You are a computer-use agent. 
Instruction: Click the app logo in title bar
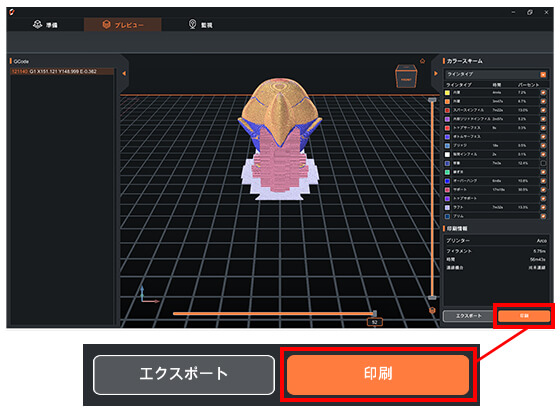pyautogui.click(x=12, y=12)
